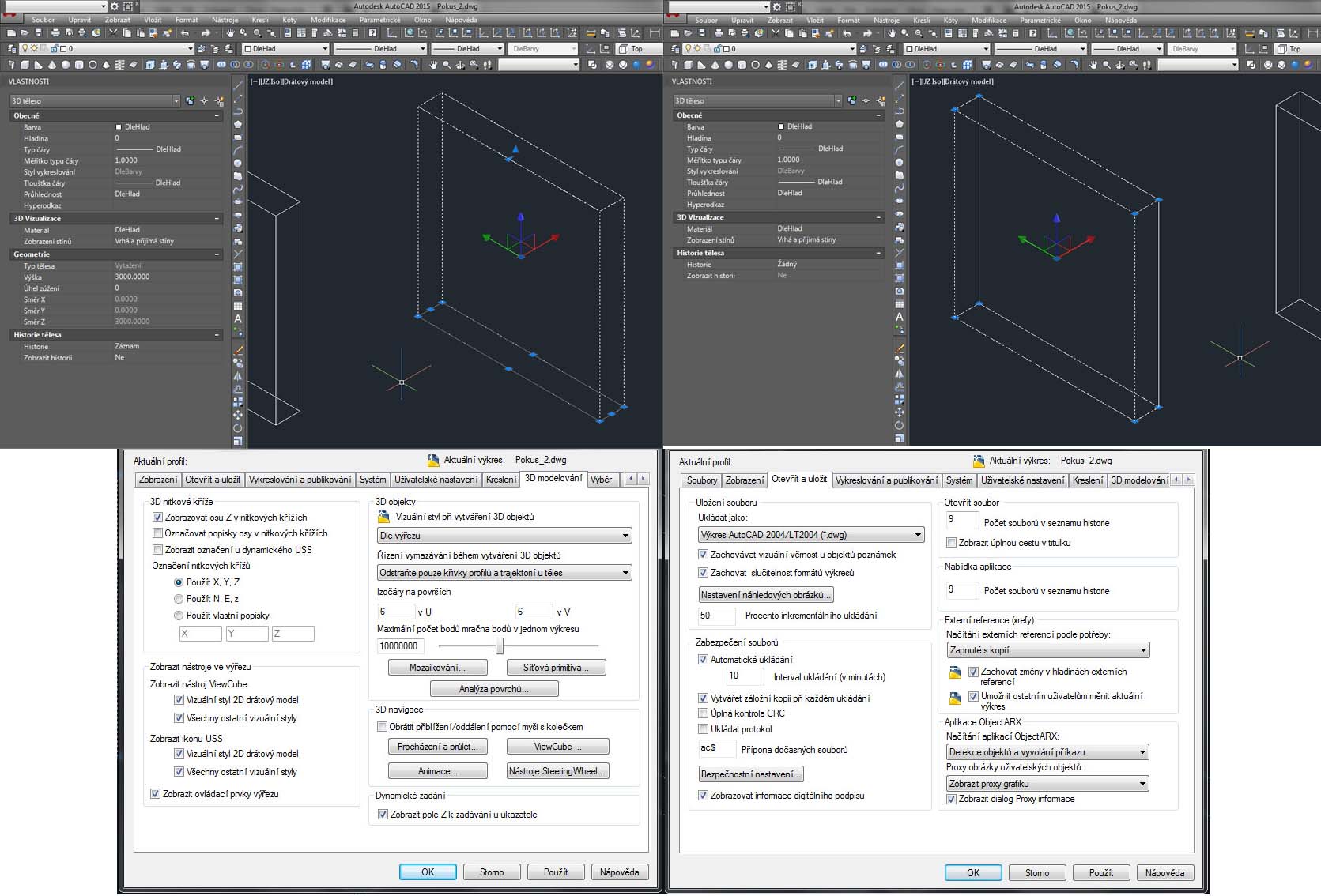
Task: Click the 'Interval ukládání' minutes input field
Action: click(x=744, y=676)
